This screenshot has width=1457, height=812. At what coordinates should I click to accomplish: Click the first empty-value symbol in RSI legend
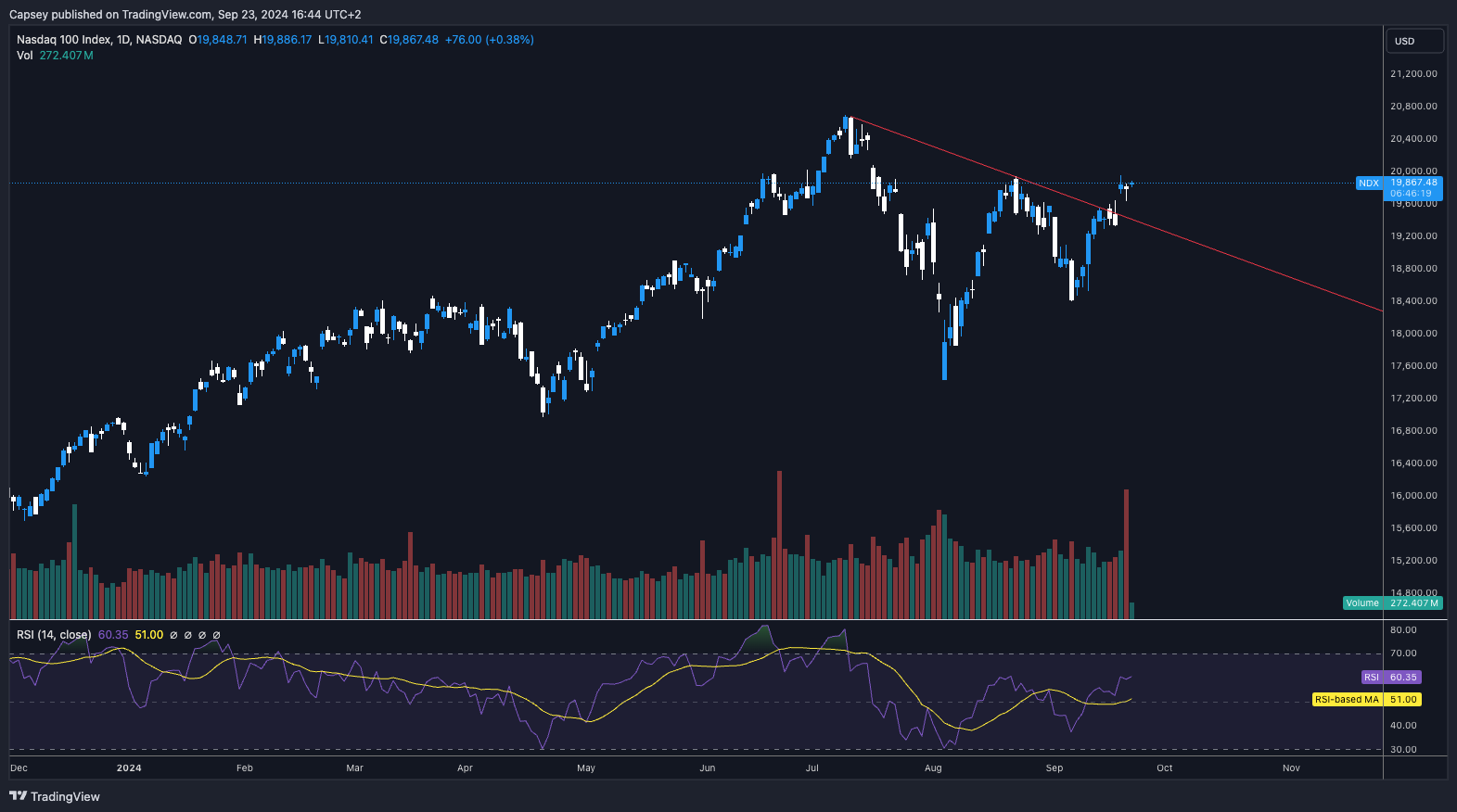pos(173,635)
